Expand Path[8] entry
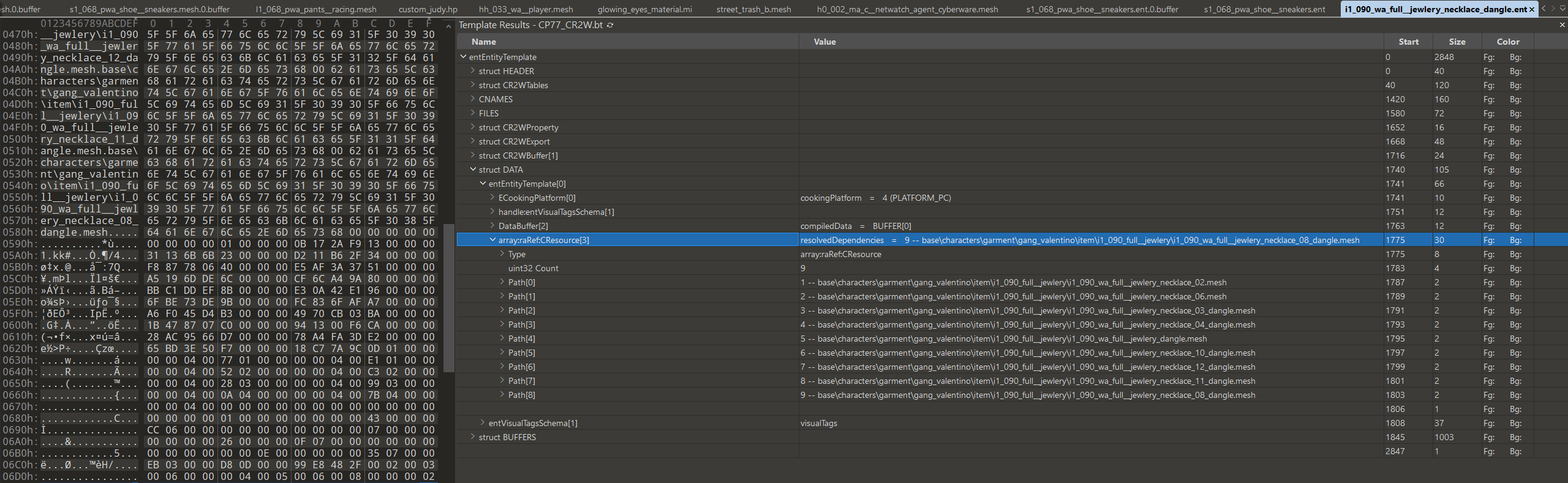This screenshot has height=483, width=1568. coord(502,395)
